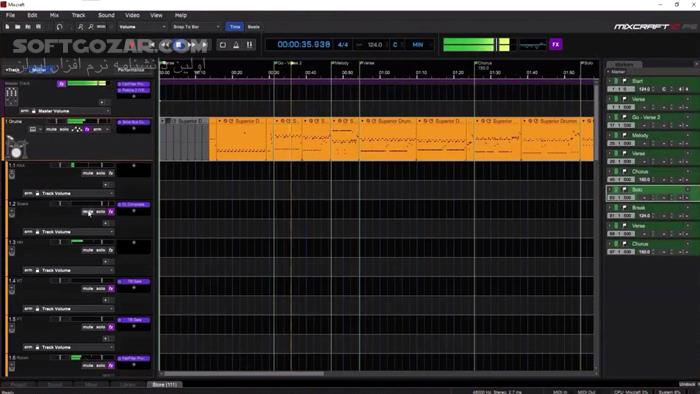Click the master tuner display icon
700x394 pixels.
533,45
